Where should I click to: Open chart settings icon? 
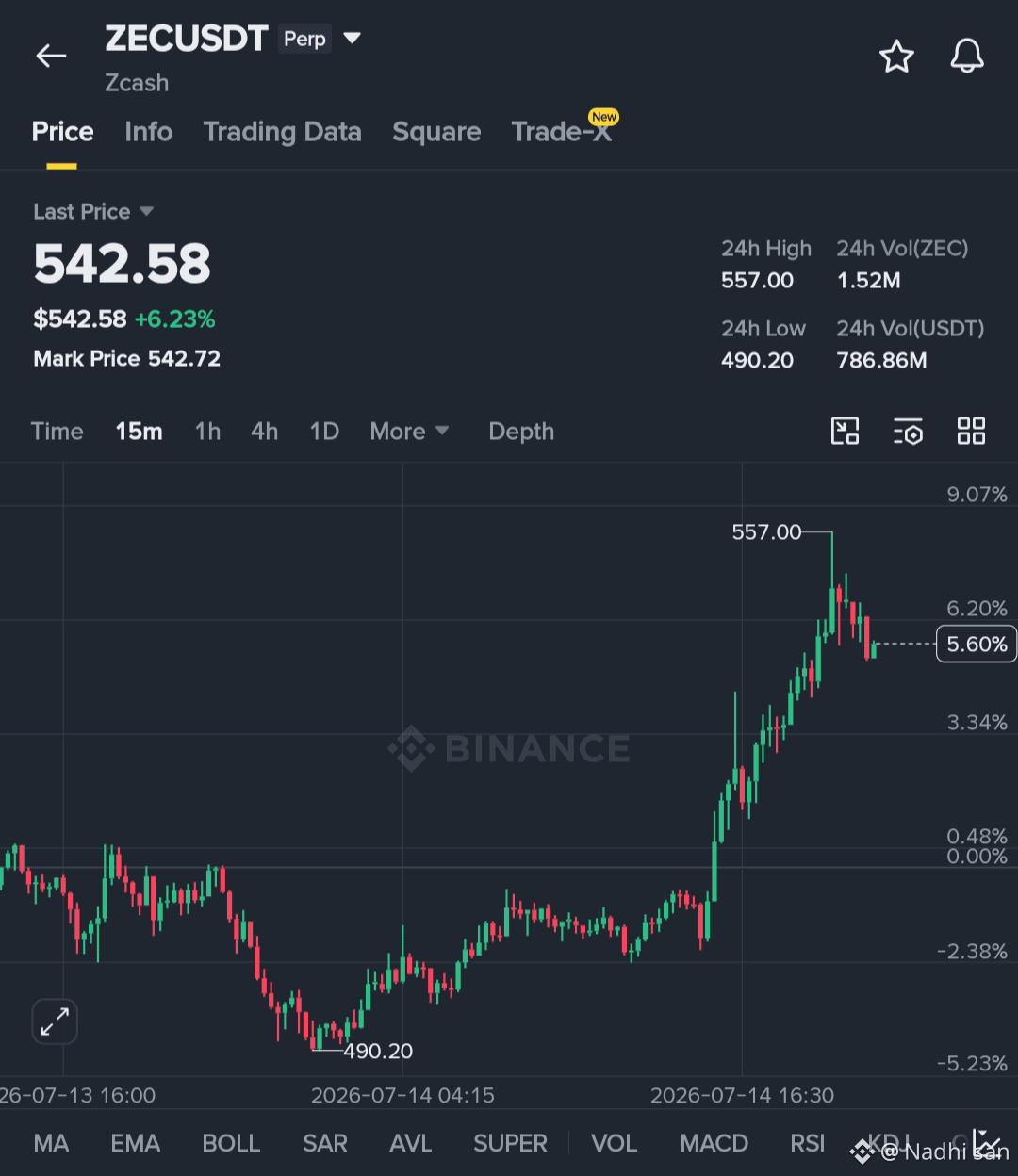click(908, 432)
